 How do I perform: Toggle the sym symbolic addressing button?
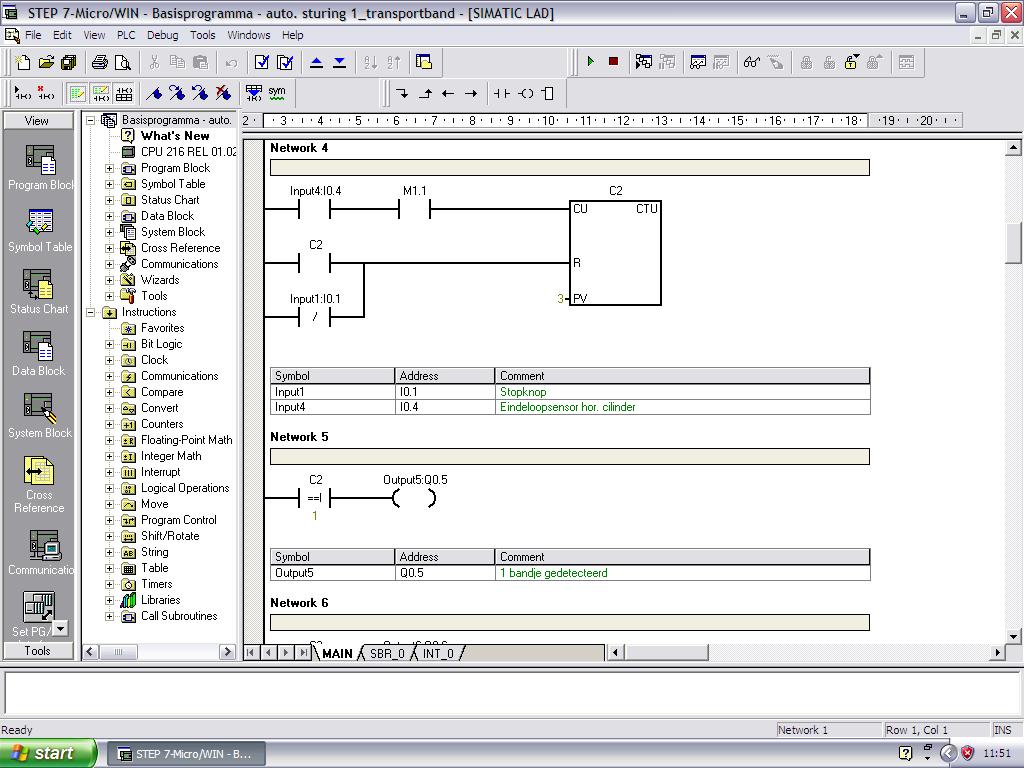tap(277, 93)
